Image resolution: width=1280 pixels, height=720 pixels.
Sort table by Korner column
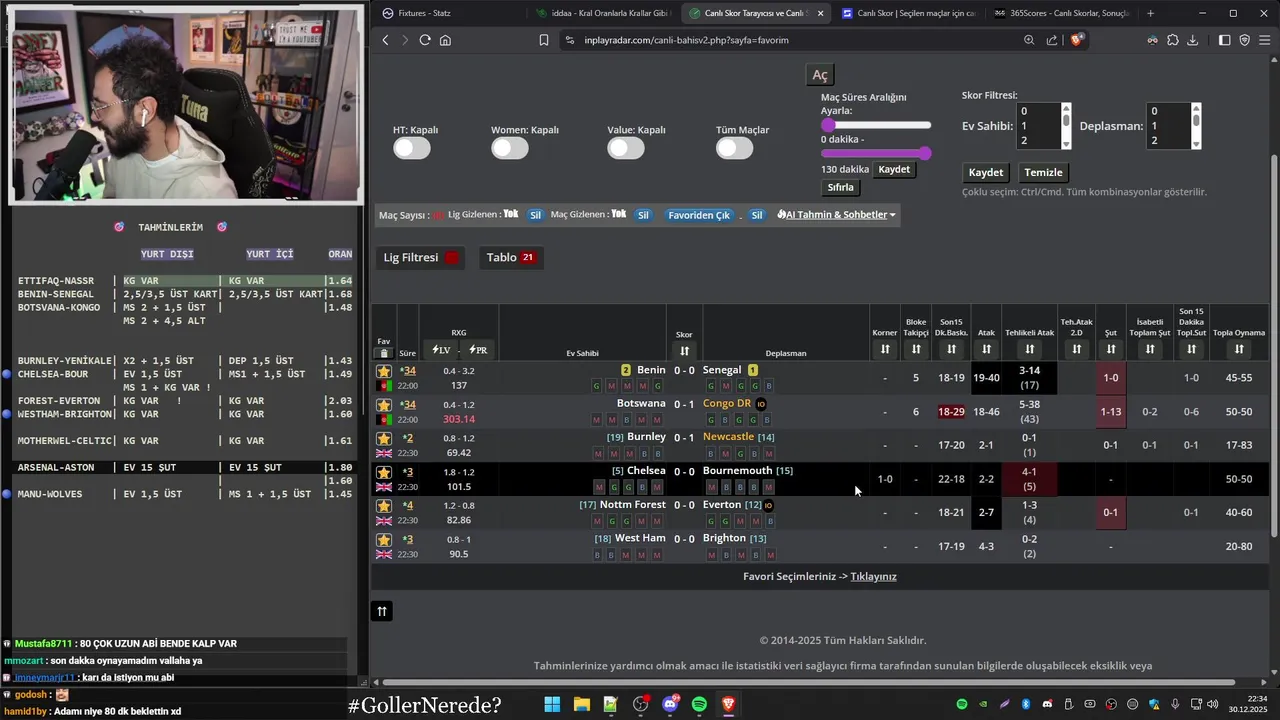tap(885, 349)
